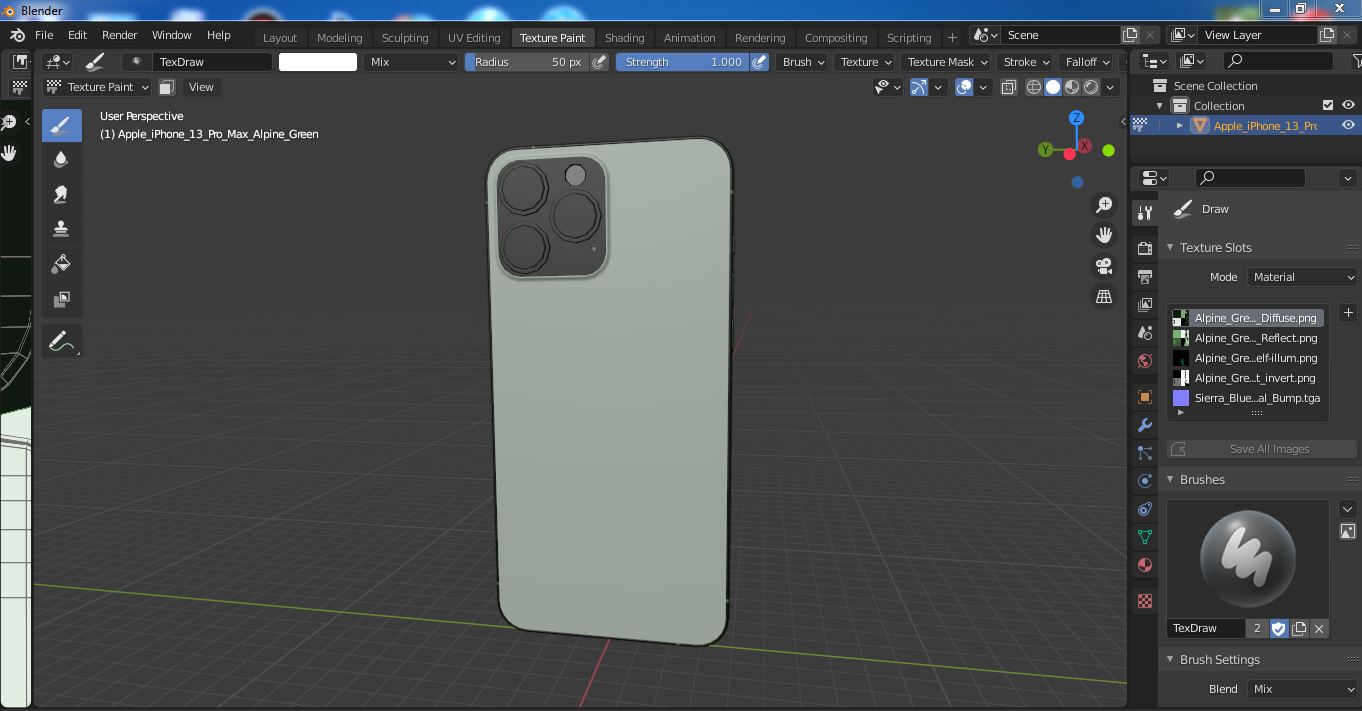Hide Apple_iPhone_13_Pro object with eye icon

(x=1348, y=125)
